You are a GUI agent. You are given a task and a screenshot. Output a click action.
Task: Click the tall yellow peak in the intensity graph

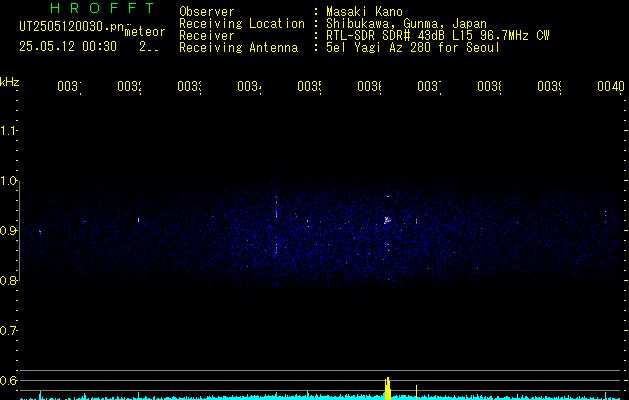tap(388, 388)
